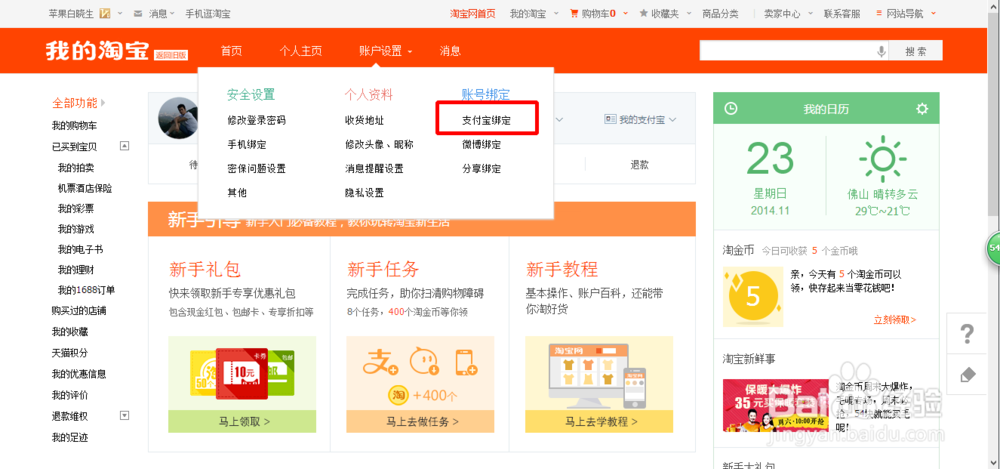
Task: Click the 我的支付宝 card icon
Action: 610,119
